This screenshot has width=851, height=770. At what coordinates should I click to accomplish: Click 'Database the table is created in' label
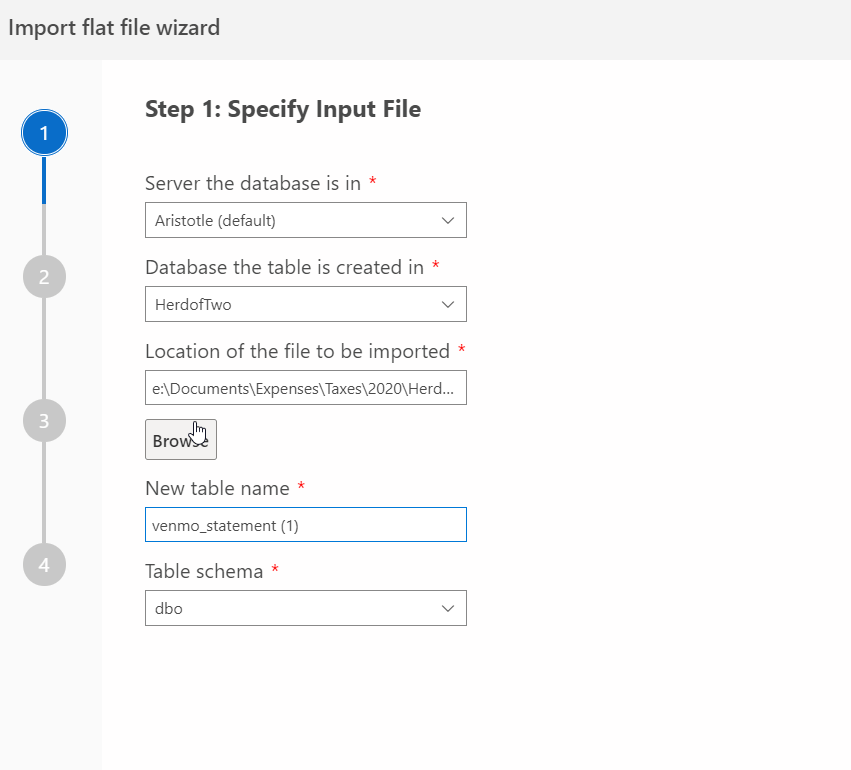[285, 267]
